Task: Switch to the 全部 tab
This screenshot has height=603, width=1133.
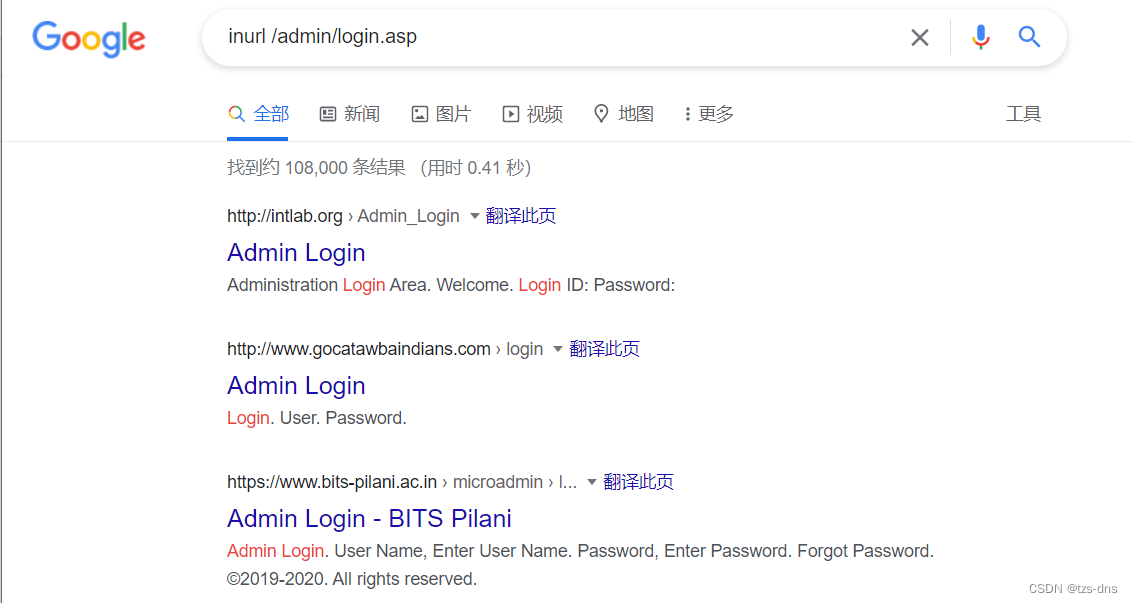Action: pos(258,113)
